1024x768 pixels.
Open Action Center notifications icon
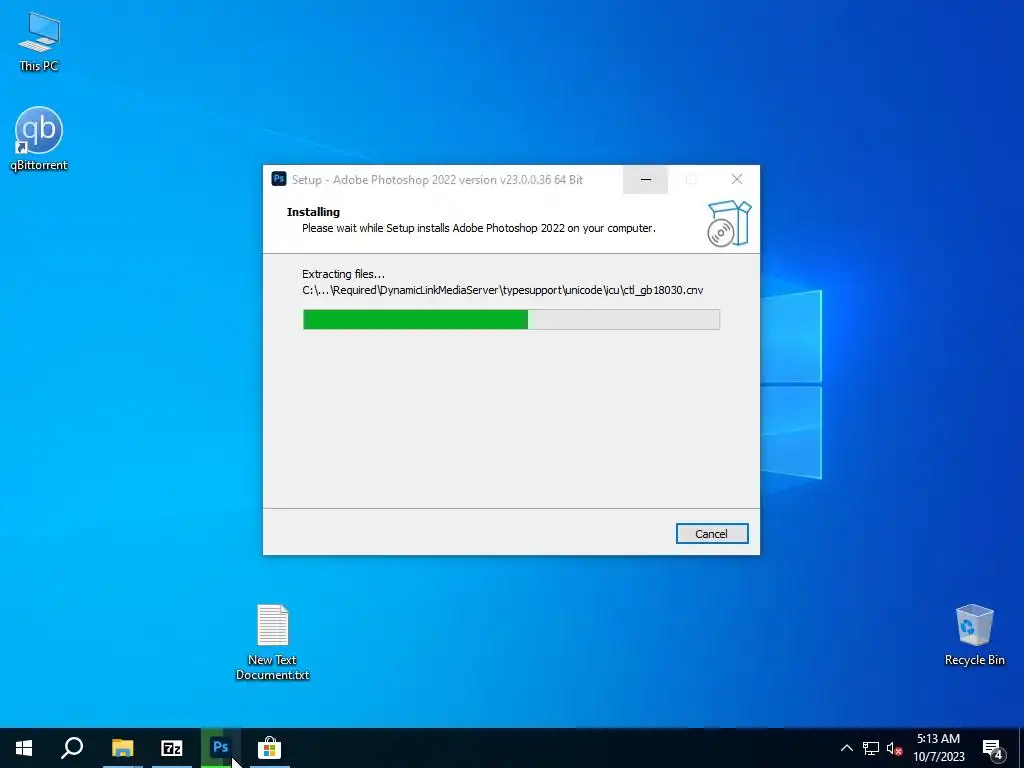tap(992, 748)
